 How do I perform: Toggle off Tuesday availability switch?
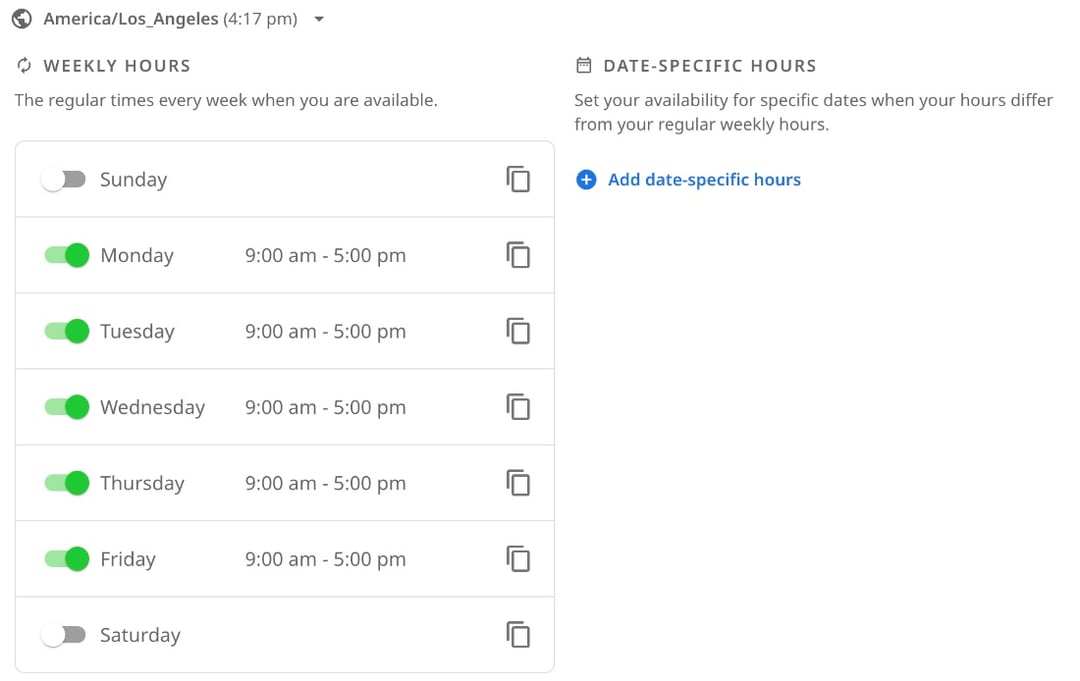pyautogui.click(x=67, y=331)
